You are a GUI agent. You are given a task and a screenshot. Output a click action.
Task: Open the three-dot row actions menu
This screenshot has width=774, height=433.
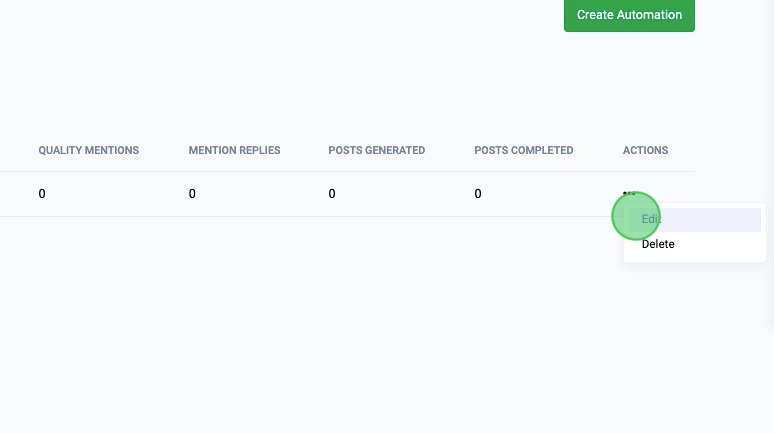tap(629, 193)
